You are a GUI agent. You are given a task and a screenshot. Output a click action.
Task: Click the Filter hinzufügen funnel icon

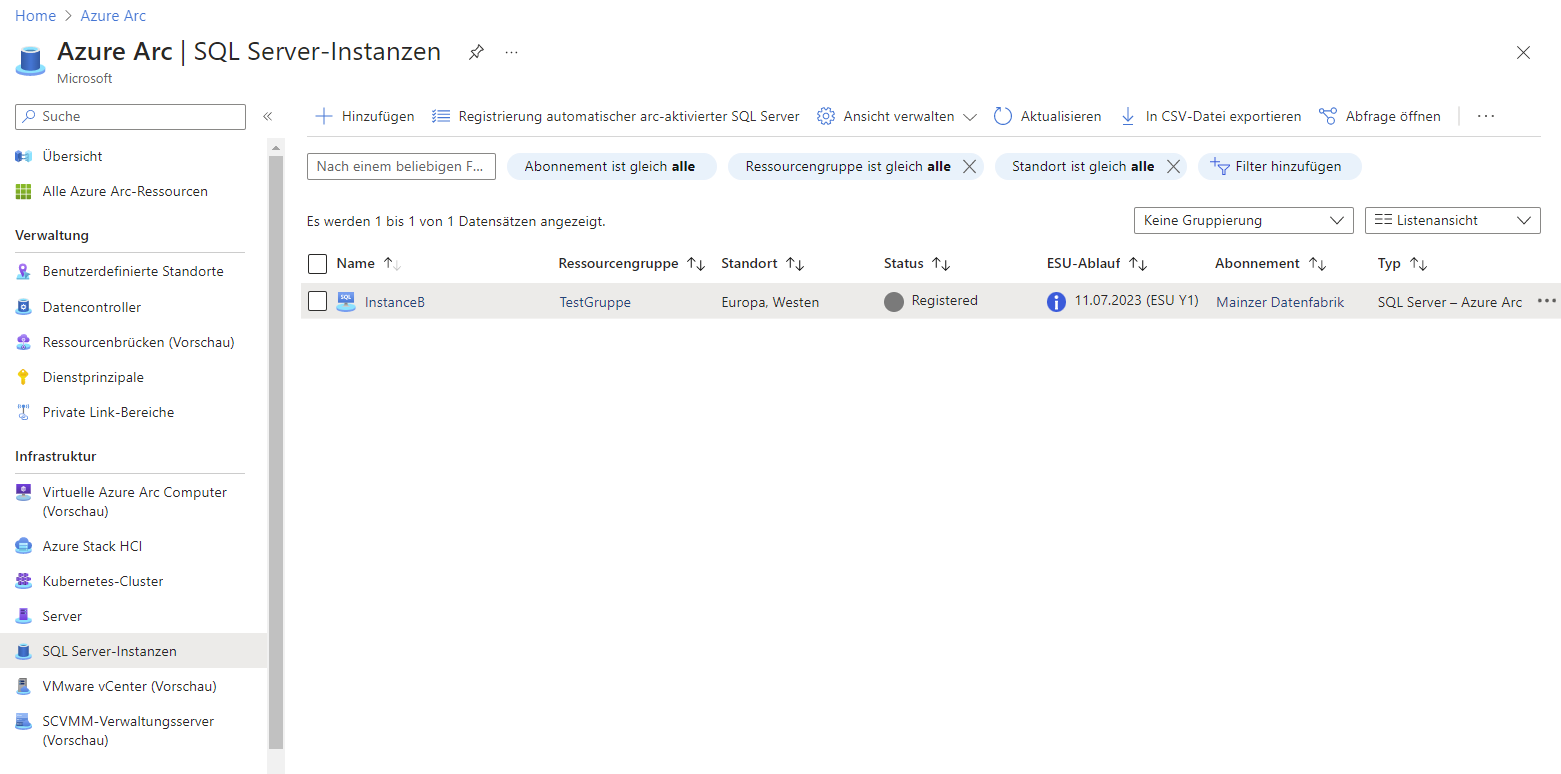1220,166
